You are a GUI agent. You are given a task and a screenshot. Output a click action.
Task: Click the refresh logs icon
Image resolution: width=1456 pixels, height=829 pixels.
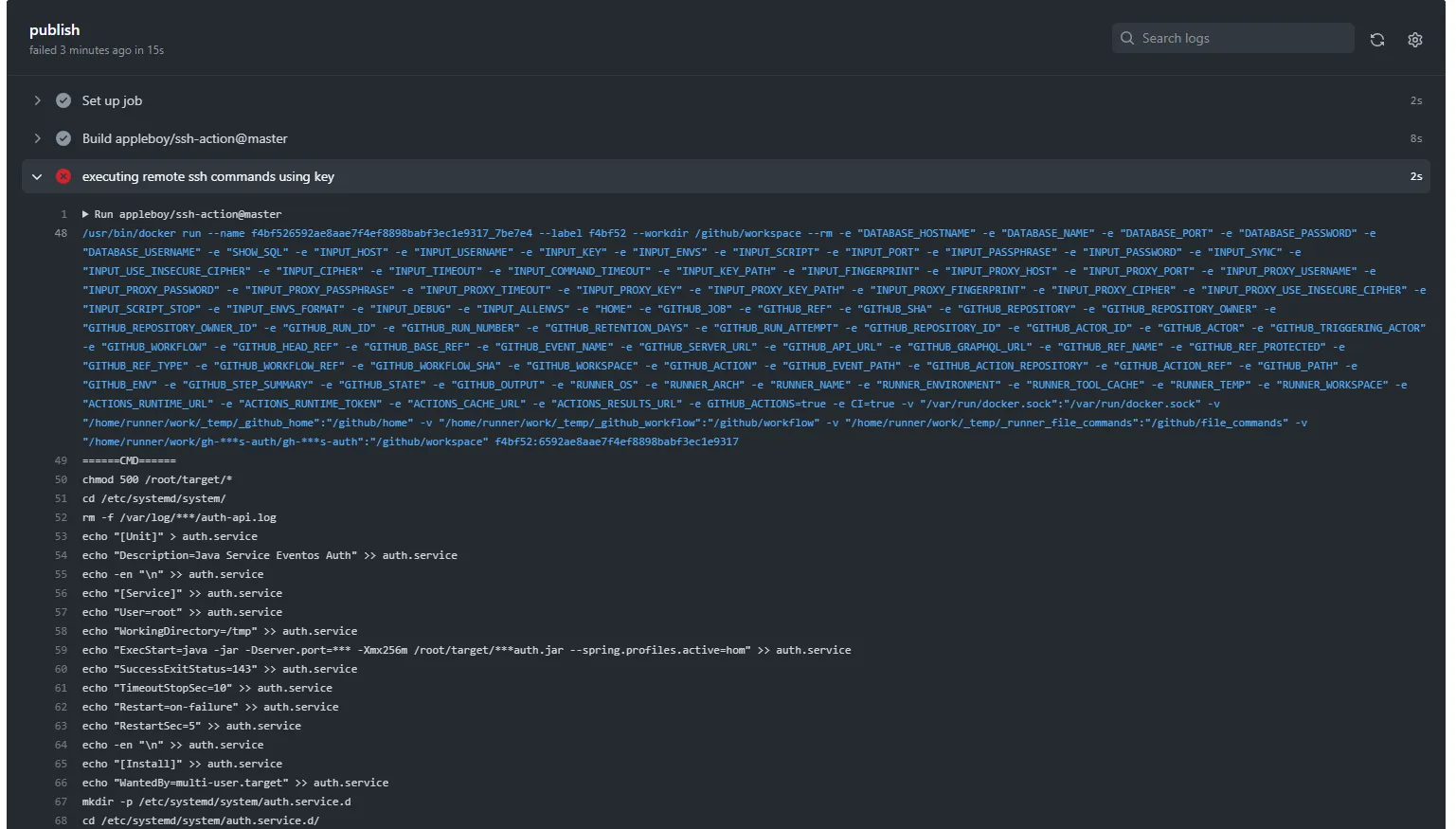click(x=1376, y=40)
